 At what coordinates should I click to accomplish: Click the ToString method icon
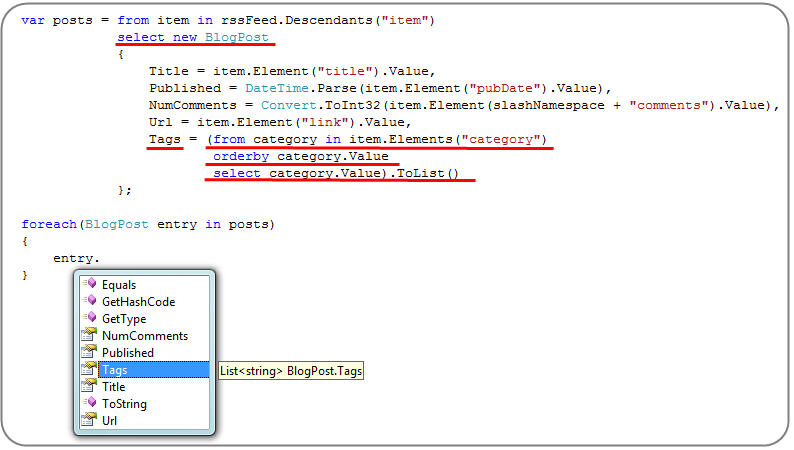click(90, 402)
